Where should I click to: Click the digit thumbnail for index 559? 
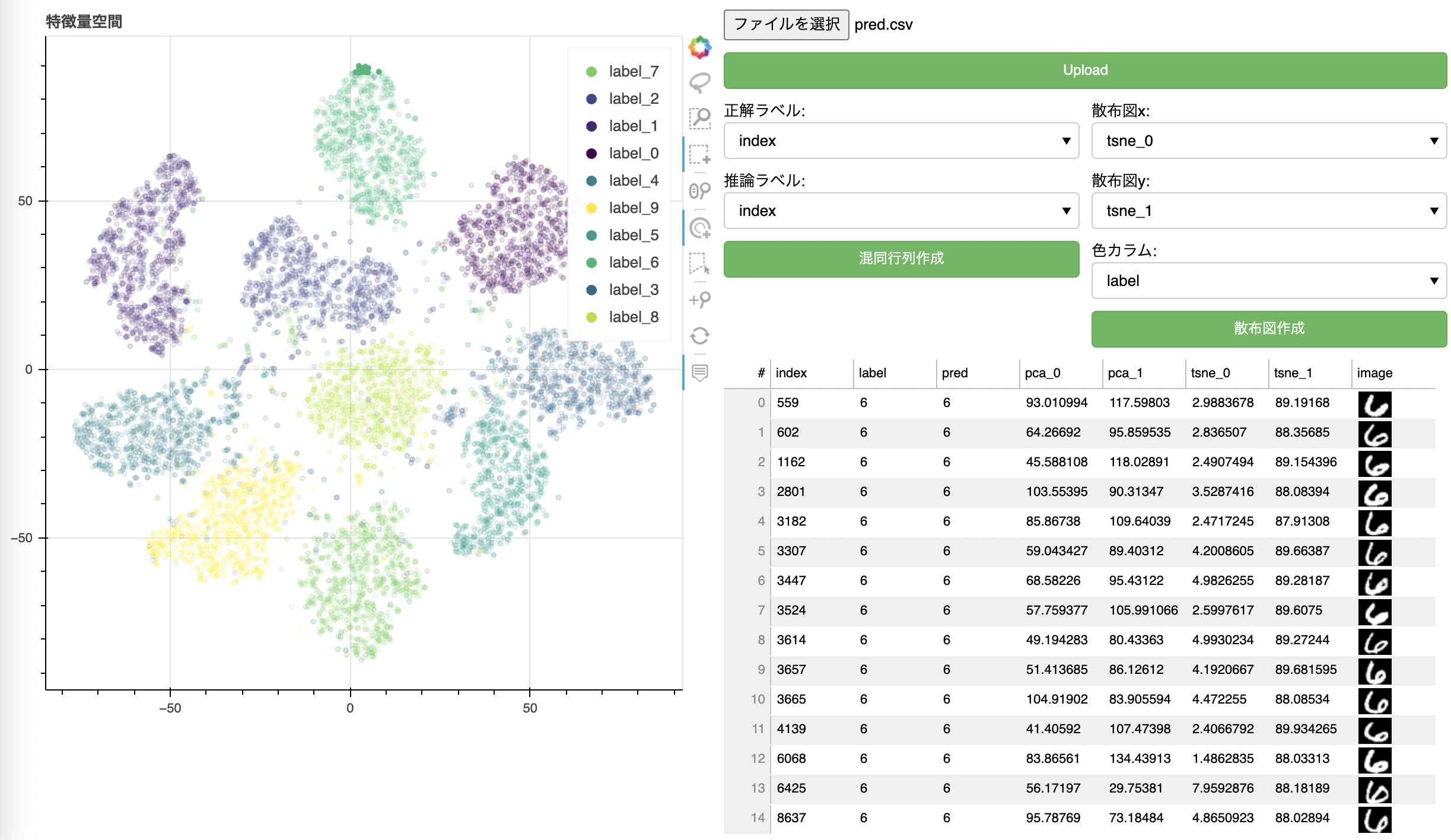[x=1374, y=405]
